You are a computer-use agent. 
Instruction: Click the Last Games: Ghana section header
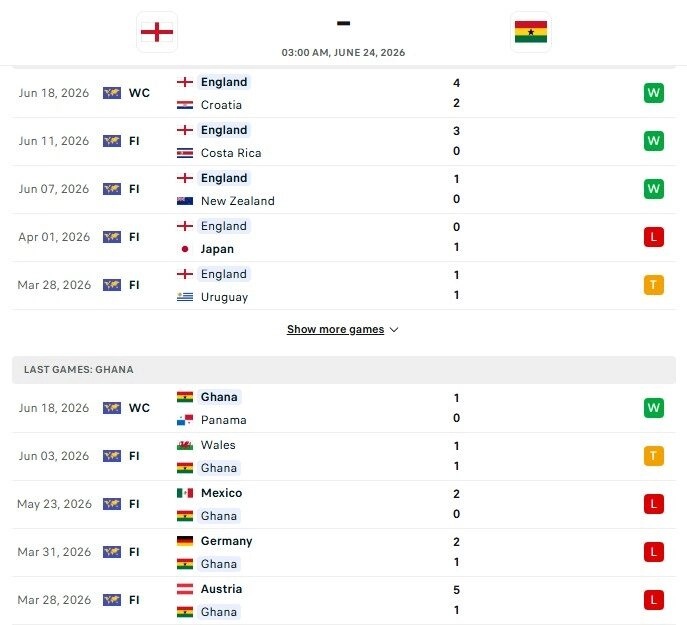tap(344, 369)
